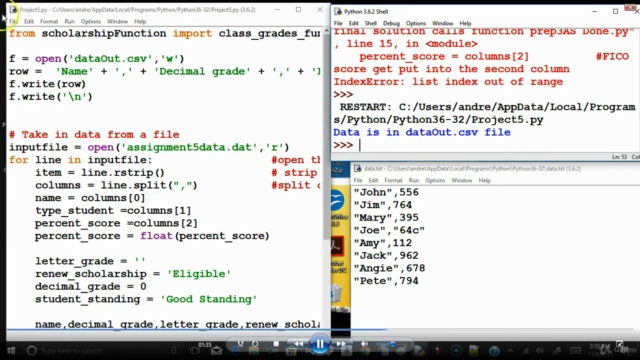Open the Mail app on the taskbar
The image size is (640, 360).
click(216, 351)
